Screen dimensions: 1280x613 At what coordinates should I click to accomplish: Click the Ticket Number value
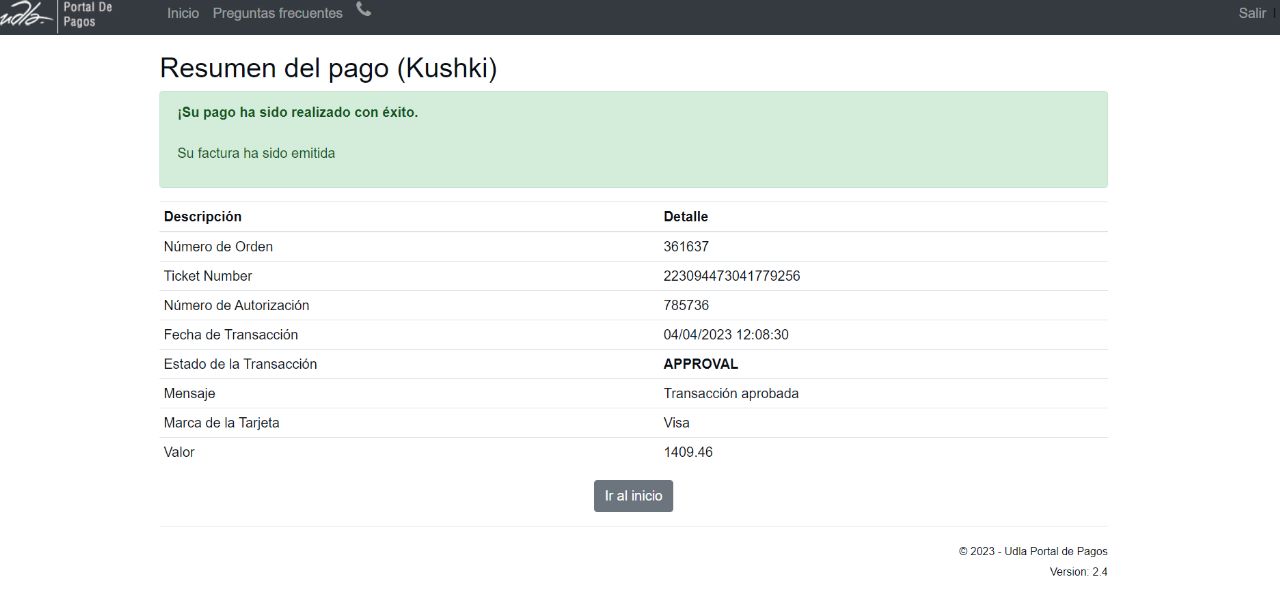[x=731, y=276]
